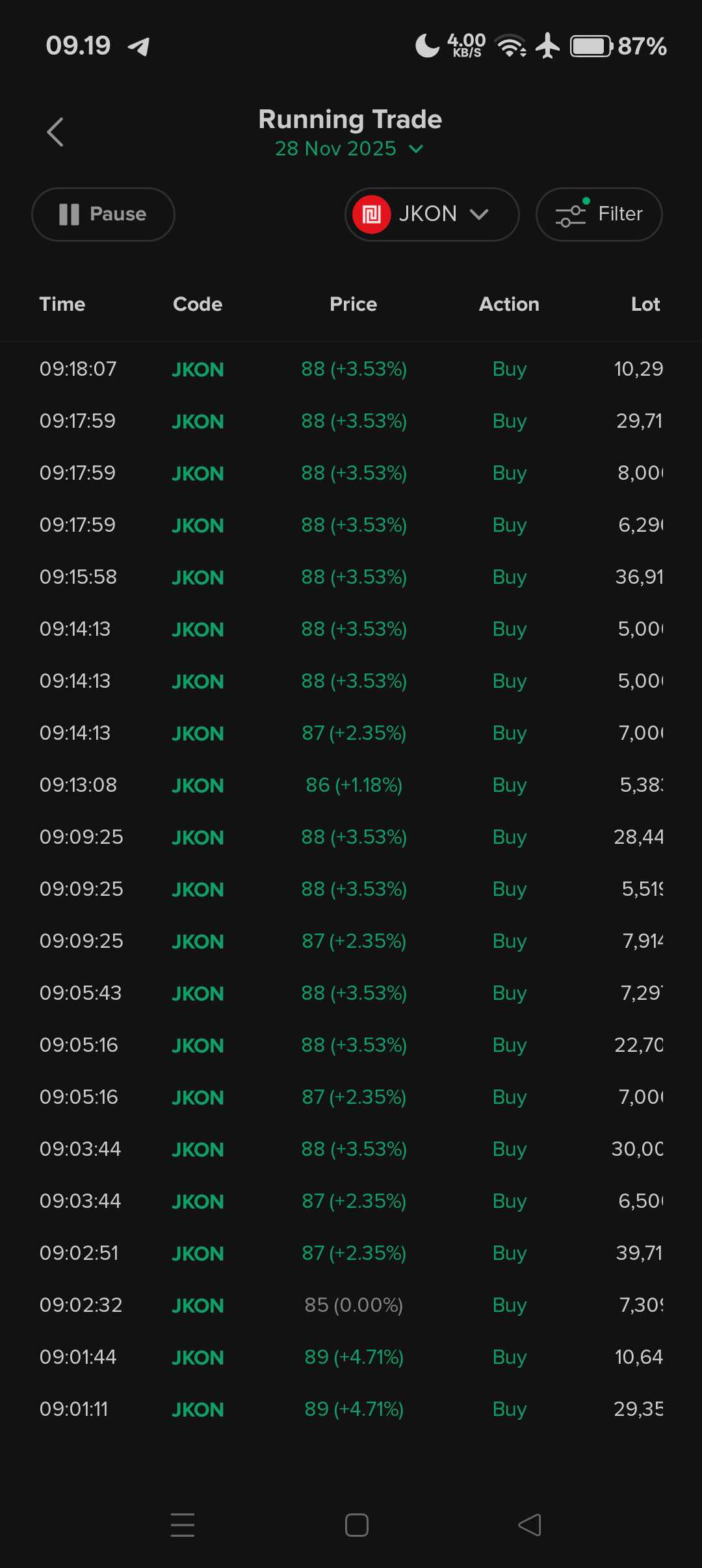Open JKON code in 09:02:32 row
The width and height of the screenshot is (702, 1568).
tap(198, 1305)
